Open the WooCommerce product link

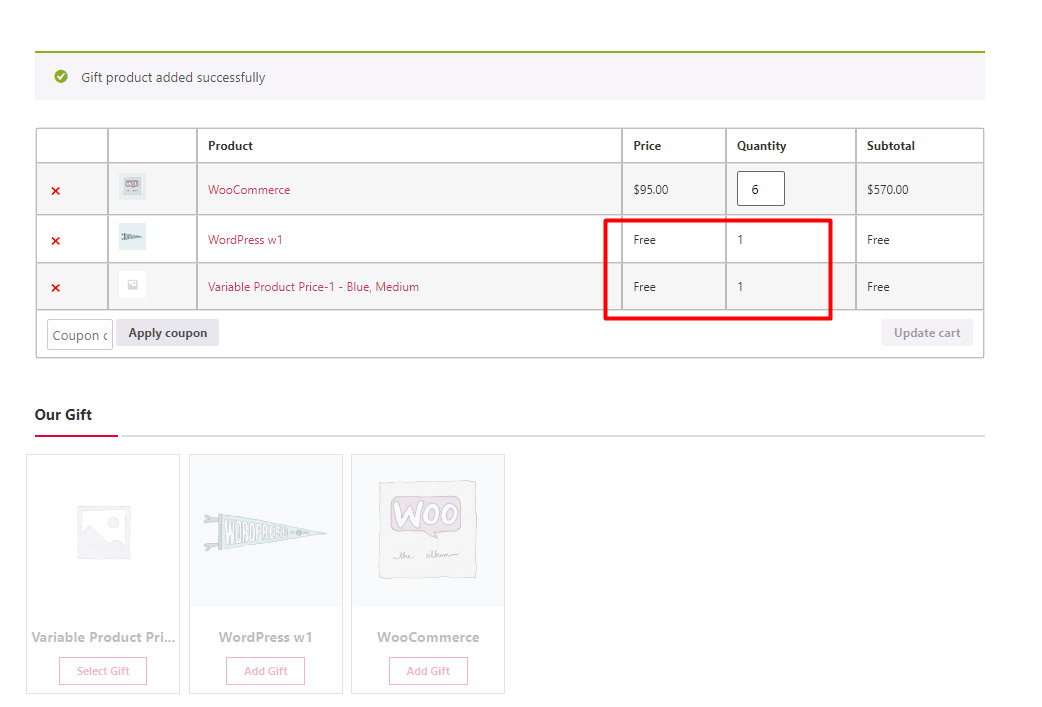249,190
